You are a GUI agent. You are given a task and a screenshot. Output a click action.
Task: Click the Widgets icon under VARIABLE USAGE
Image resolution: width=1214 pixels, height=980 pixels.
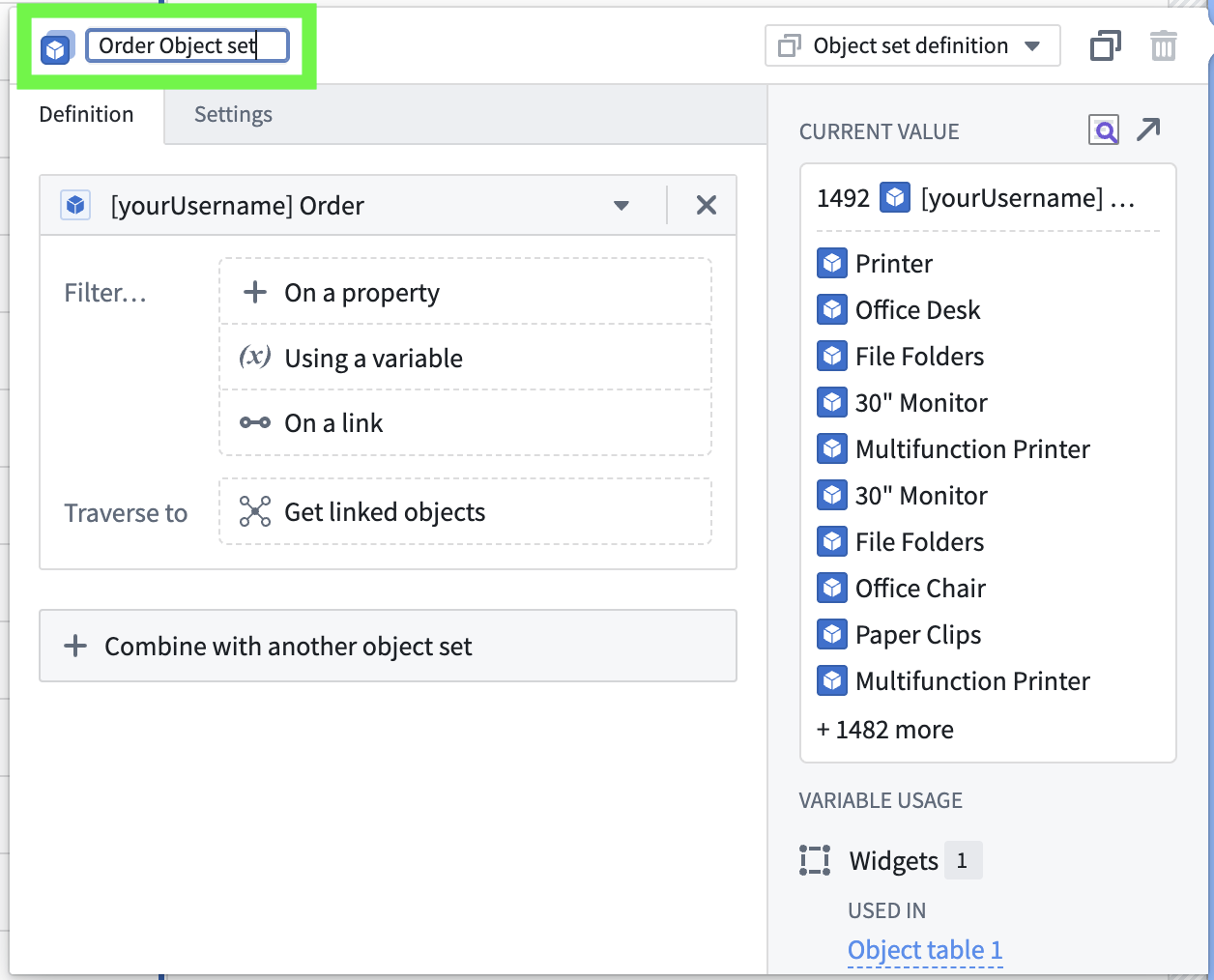pos(815,859)
